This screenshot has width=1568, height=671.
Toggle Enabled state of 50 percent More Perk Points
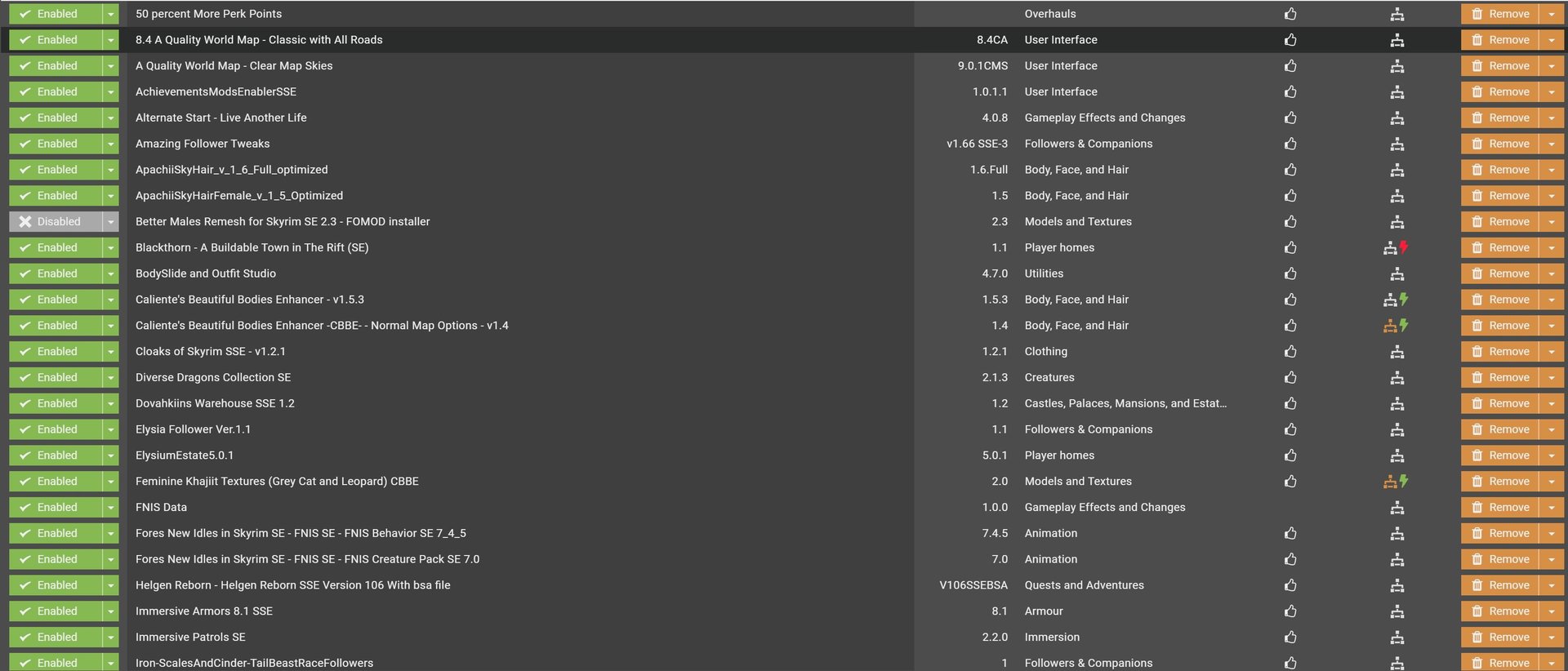(56, 14)
